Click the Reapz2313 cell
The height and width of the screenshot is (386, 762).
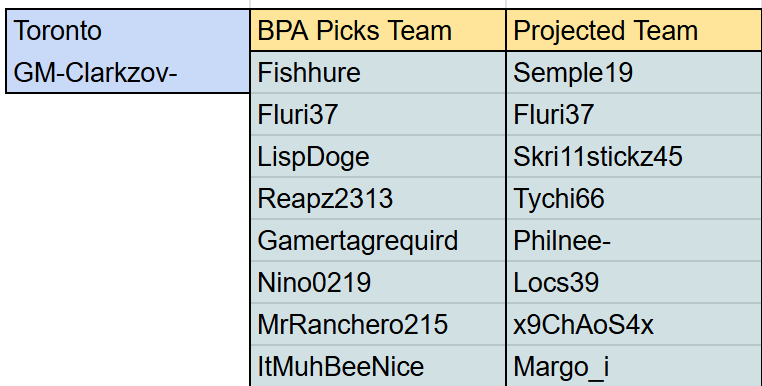pyautogui.click(x=378, y=198)
